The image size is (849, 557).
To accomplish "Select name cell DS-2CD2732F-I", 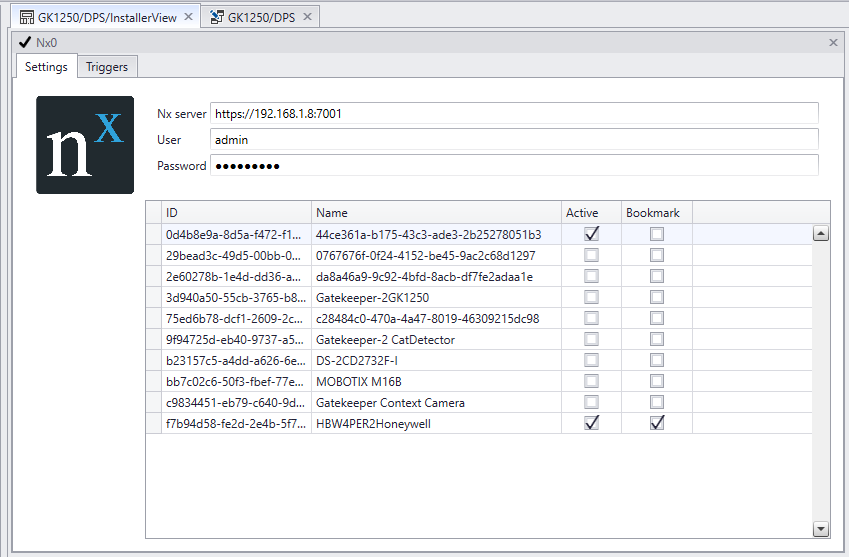I will point(436,361).
